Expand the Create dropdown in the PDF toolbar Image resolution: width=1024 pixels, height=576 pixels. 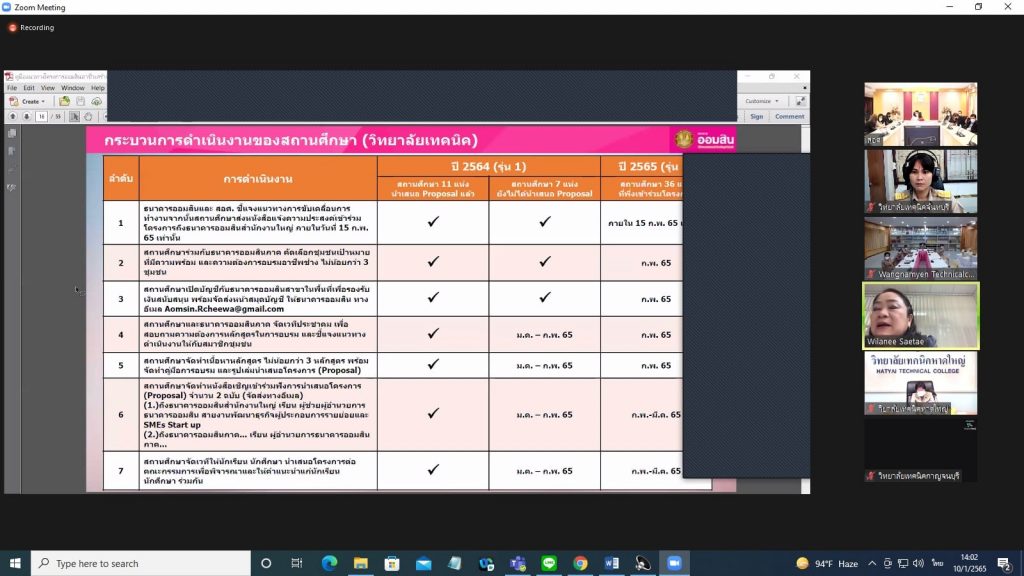point(27,101)
